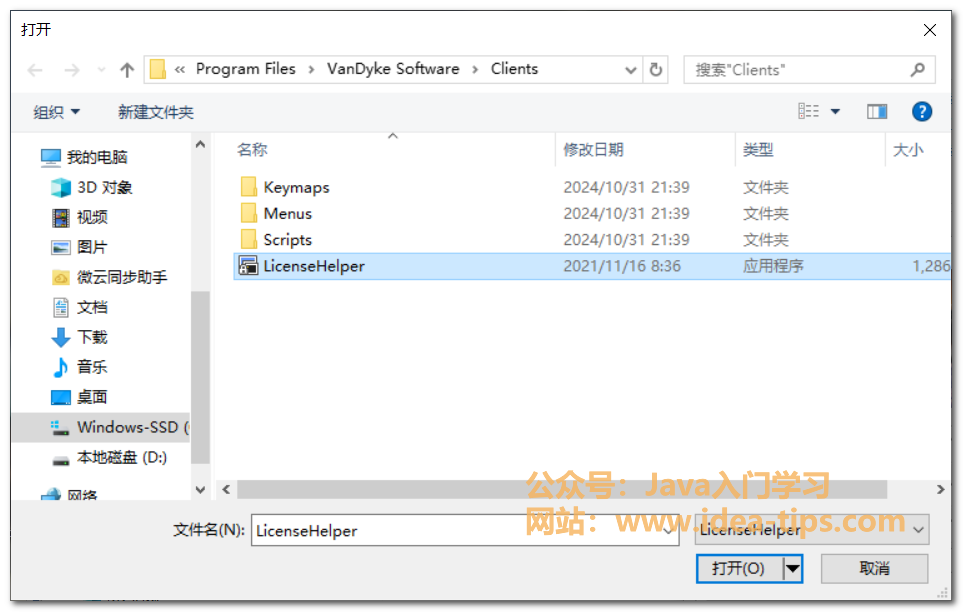Go up one folder level
963x612 pixels.
[127, 70]
